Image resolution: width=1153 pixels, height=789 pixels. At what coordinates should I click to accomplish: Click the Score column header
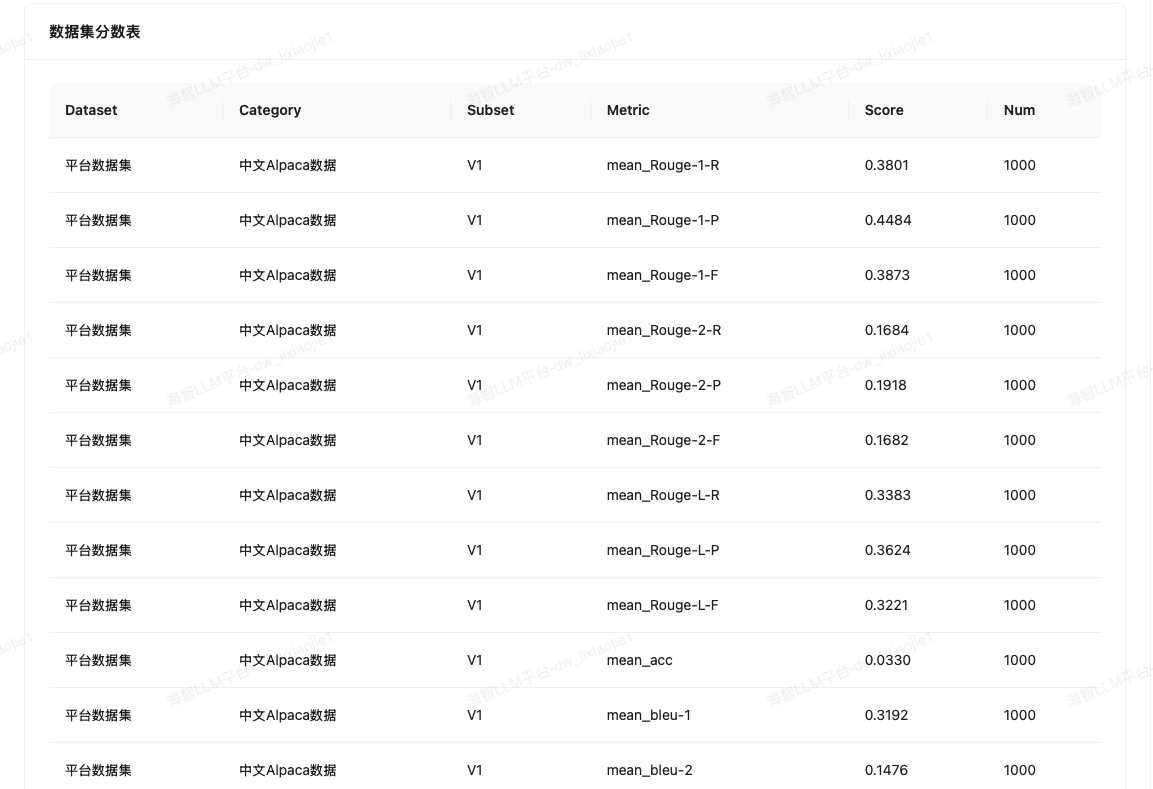point(884,110)
